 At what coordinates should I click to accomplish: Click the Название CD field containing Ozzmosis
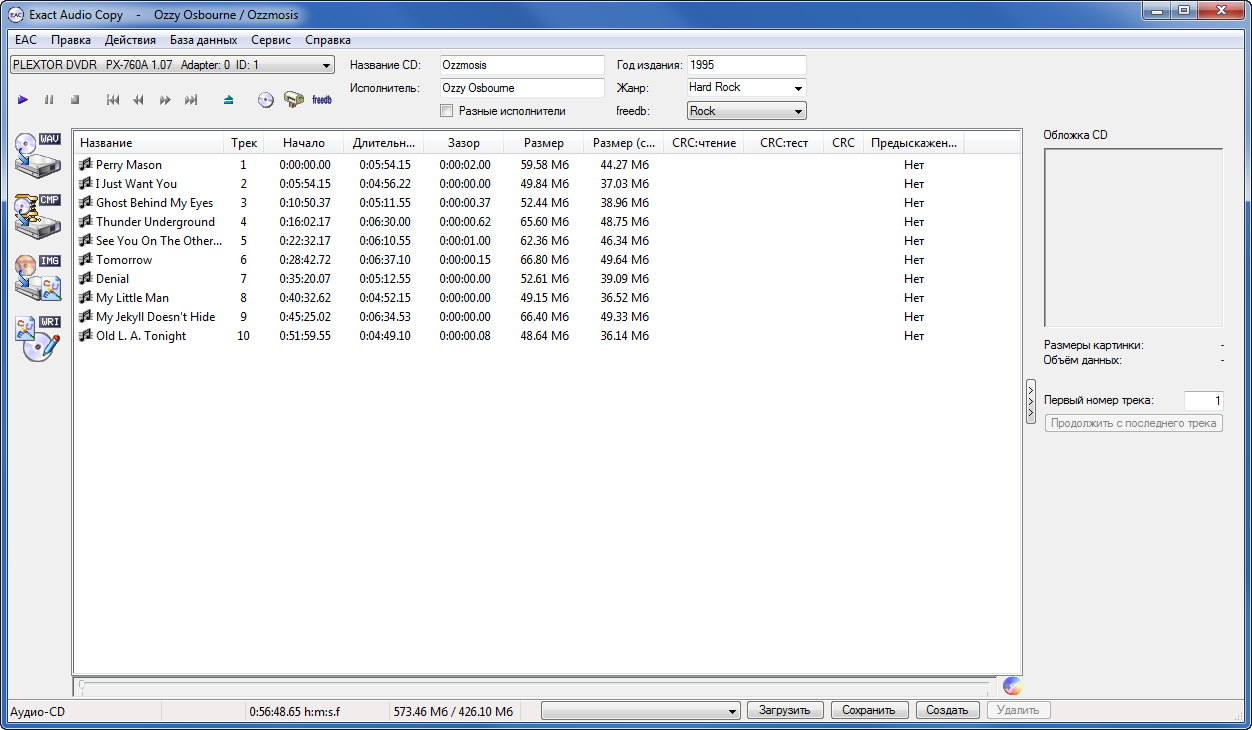coord(522,65)
